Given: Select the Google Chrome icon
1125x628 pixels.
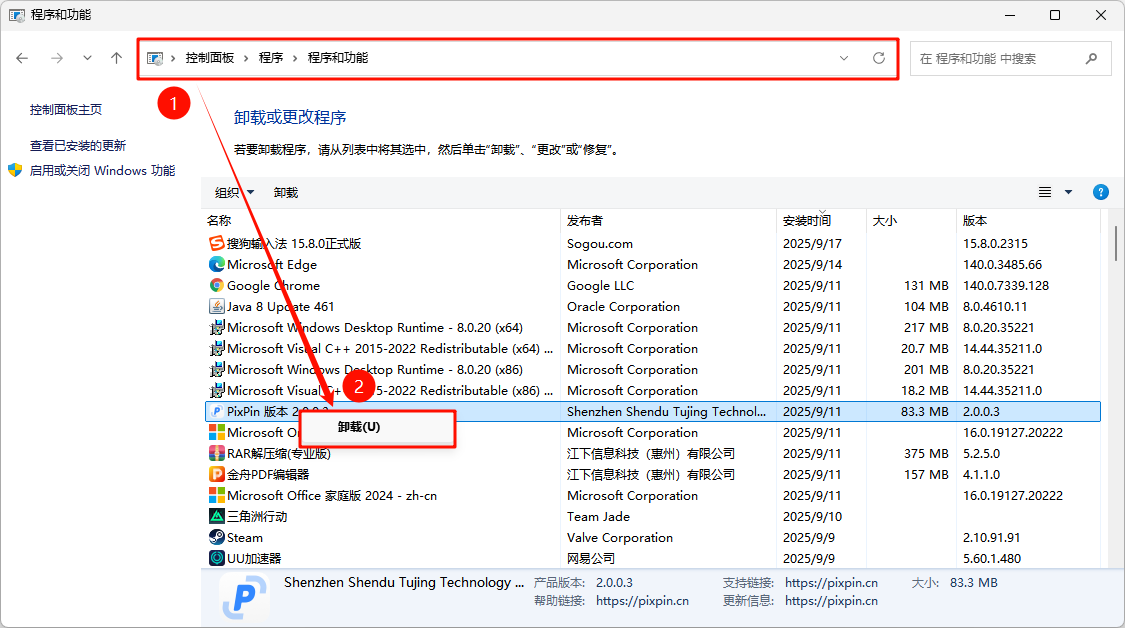Looking at the screenshot, I should point(216,285).
